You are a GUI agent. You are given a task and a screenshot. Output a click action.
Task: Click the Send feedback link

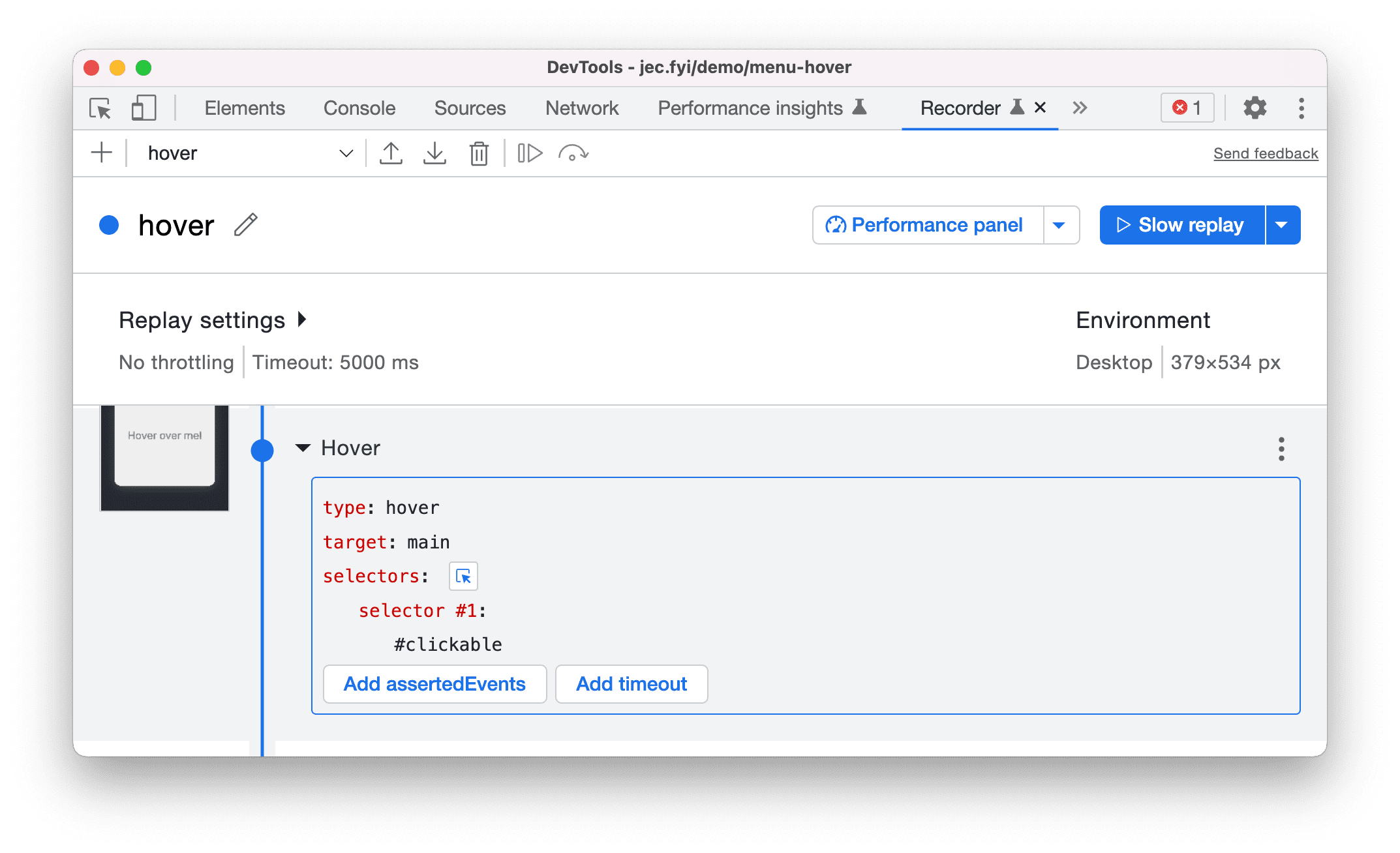coord(1264,152)
